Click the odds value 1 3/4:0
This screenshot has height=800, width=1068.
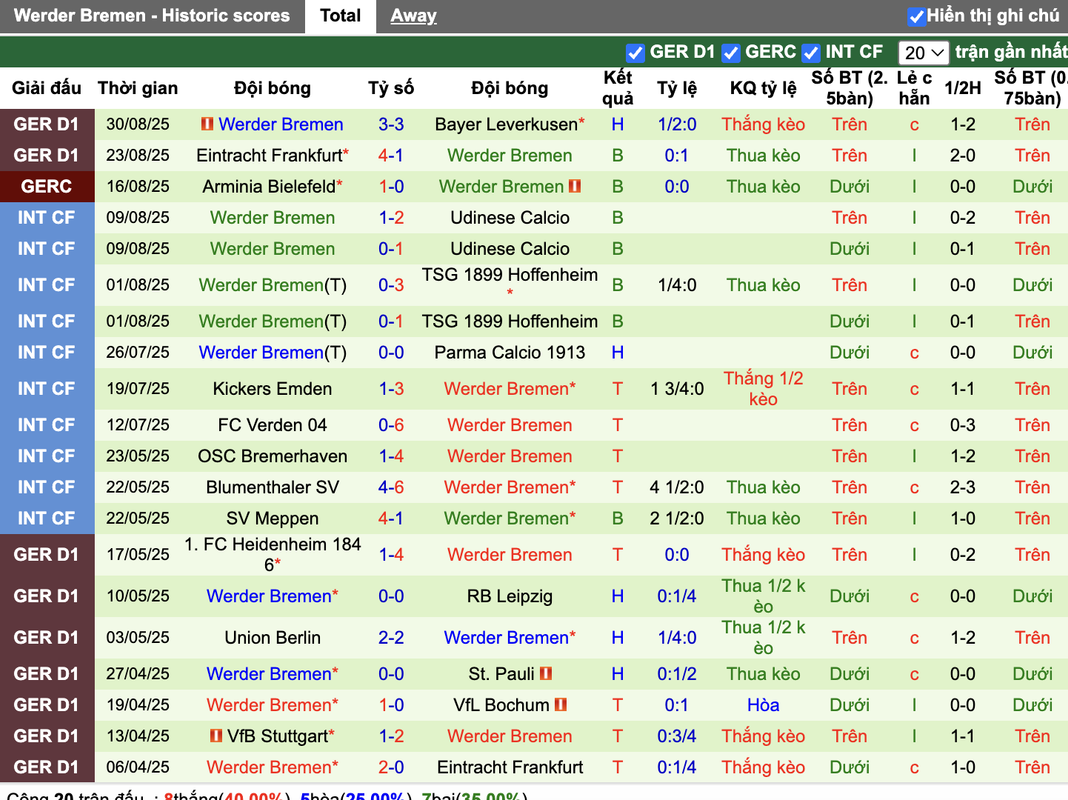coord(676,389)
